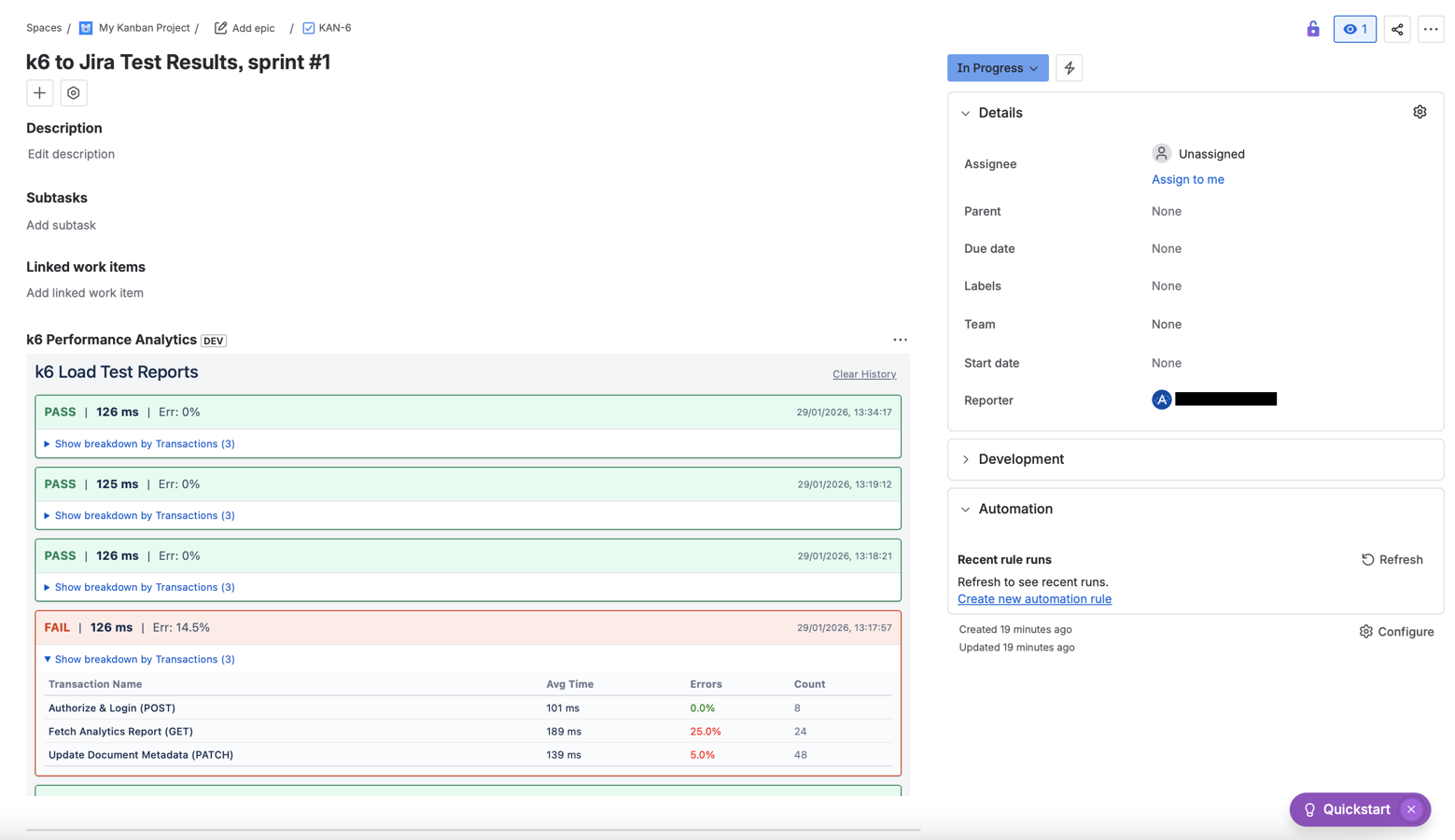Click Assign to me link
This screenshot has height=840, width=1455.
1187,179
